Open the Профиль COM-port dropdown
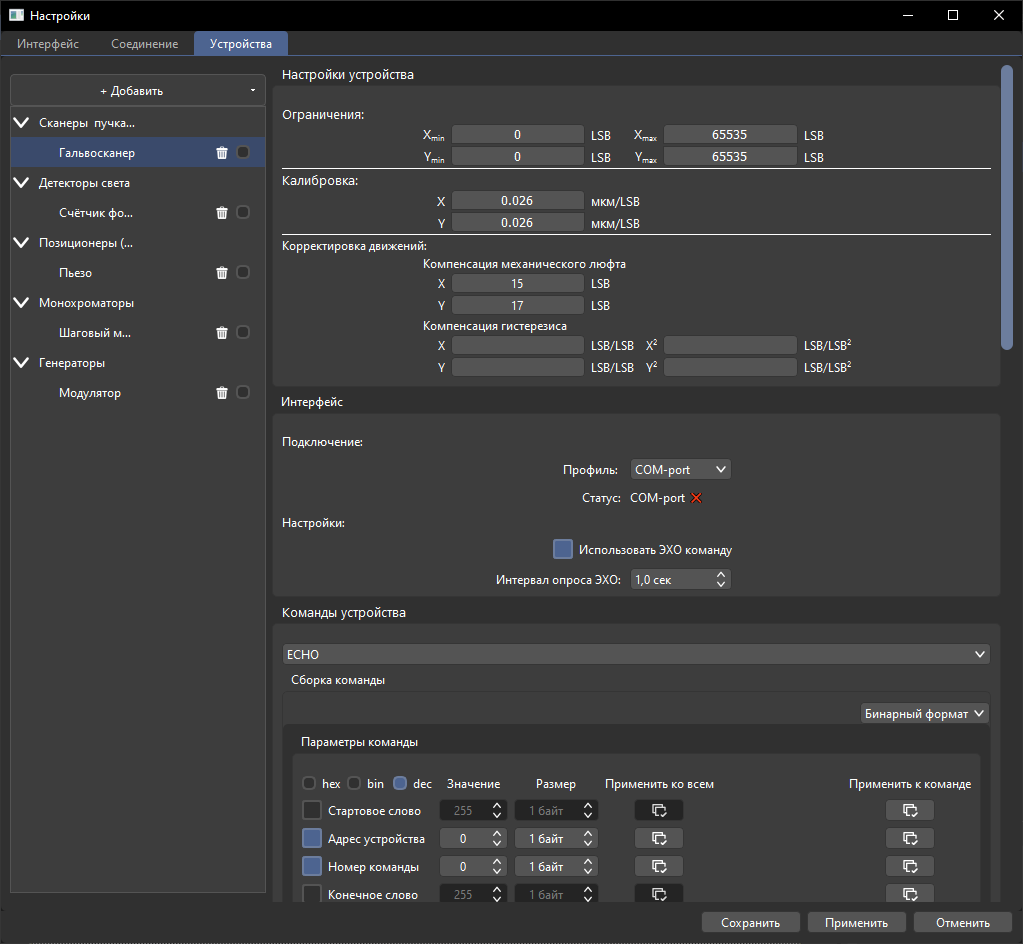Viewport: 1023px width, 944px height. click(x=680, y=470)
